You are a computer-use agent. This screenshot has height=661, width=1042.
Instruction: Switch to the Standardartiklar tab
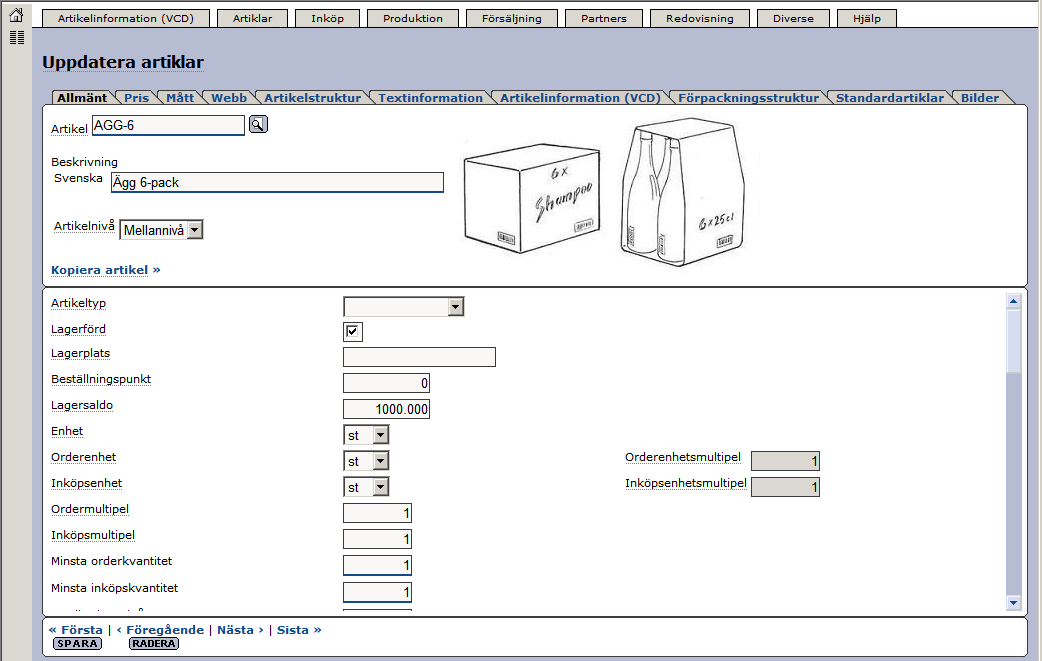(x=890, y=98)
